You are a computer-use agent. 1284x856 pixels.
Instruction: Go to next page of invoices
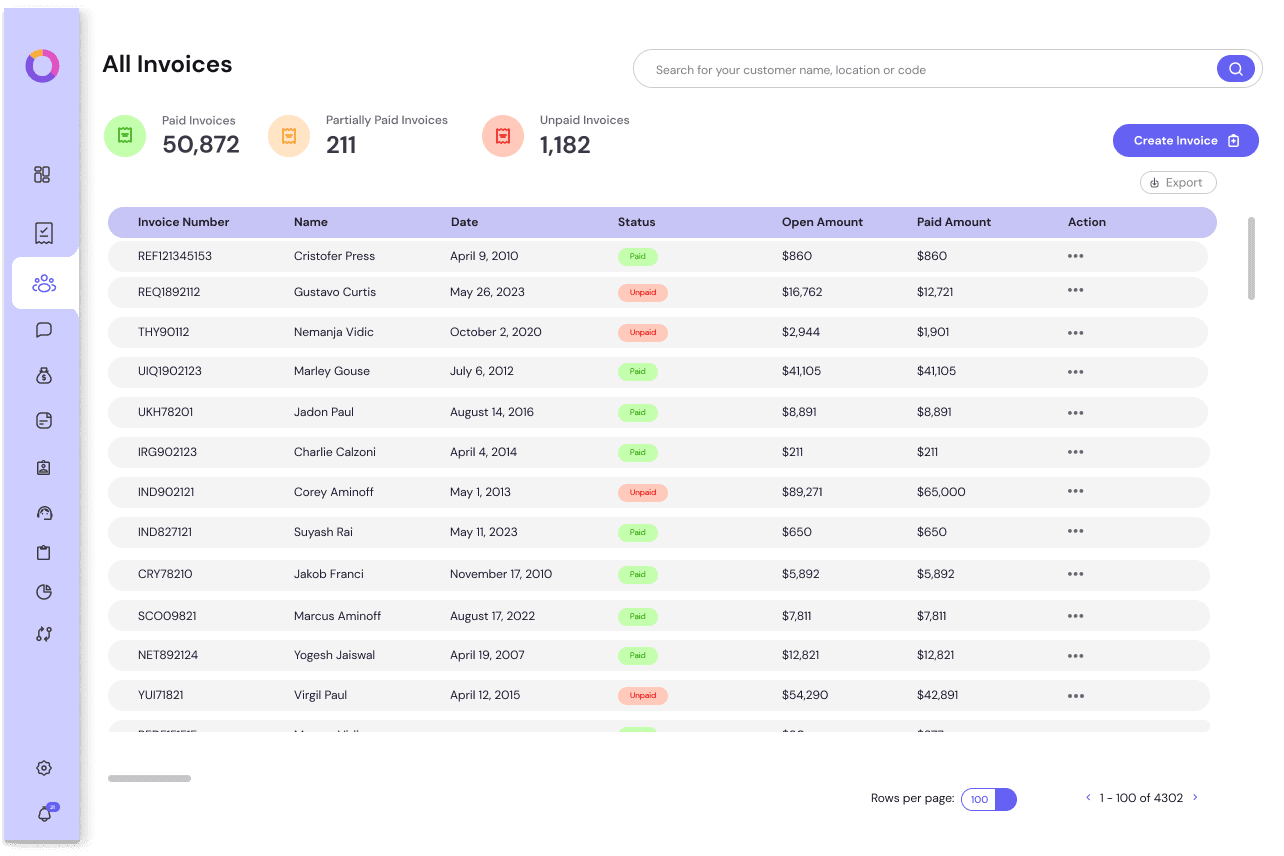pos(1195,797)
